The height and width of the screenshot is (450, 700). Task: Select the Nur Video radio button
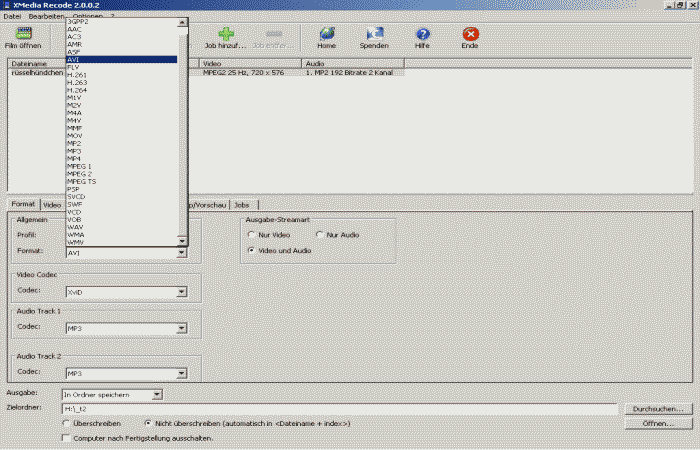[251, 235]
